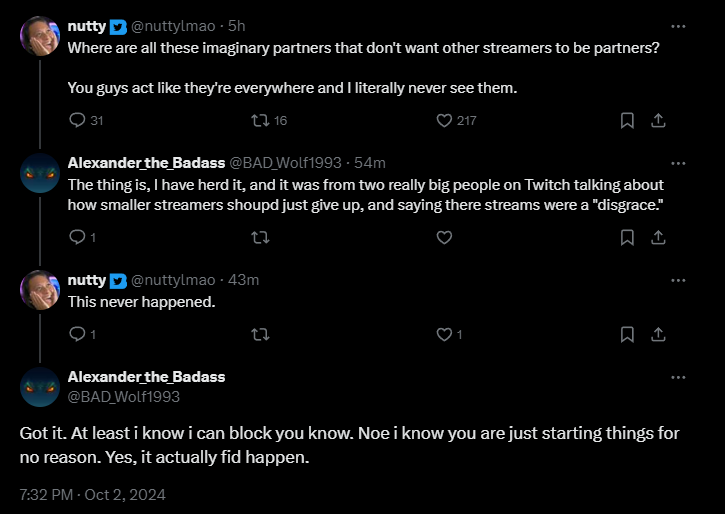The width and height of the screenshot is (725, 514).
Task: Like nutty's tweet with 217 likes
Action: click(x=445, y=121)
